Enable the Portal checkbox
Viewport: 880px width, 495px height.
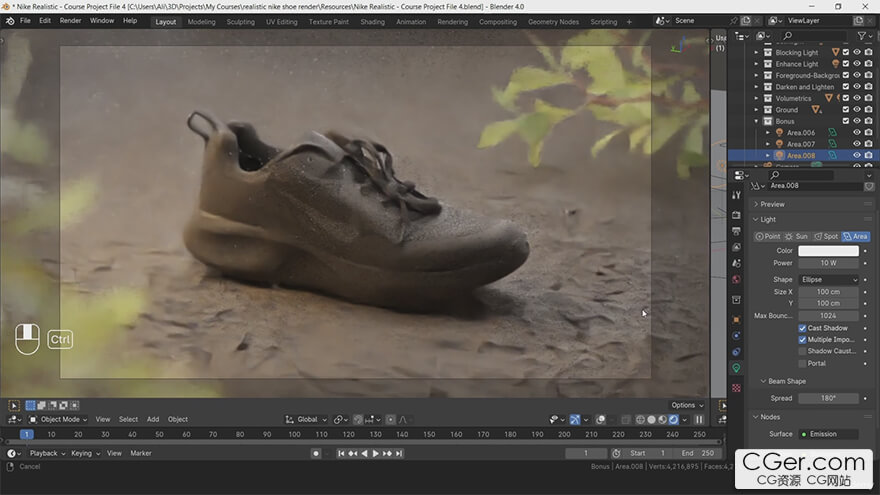pyautogui.click(x=802, y=363)
